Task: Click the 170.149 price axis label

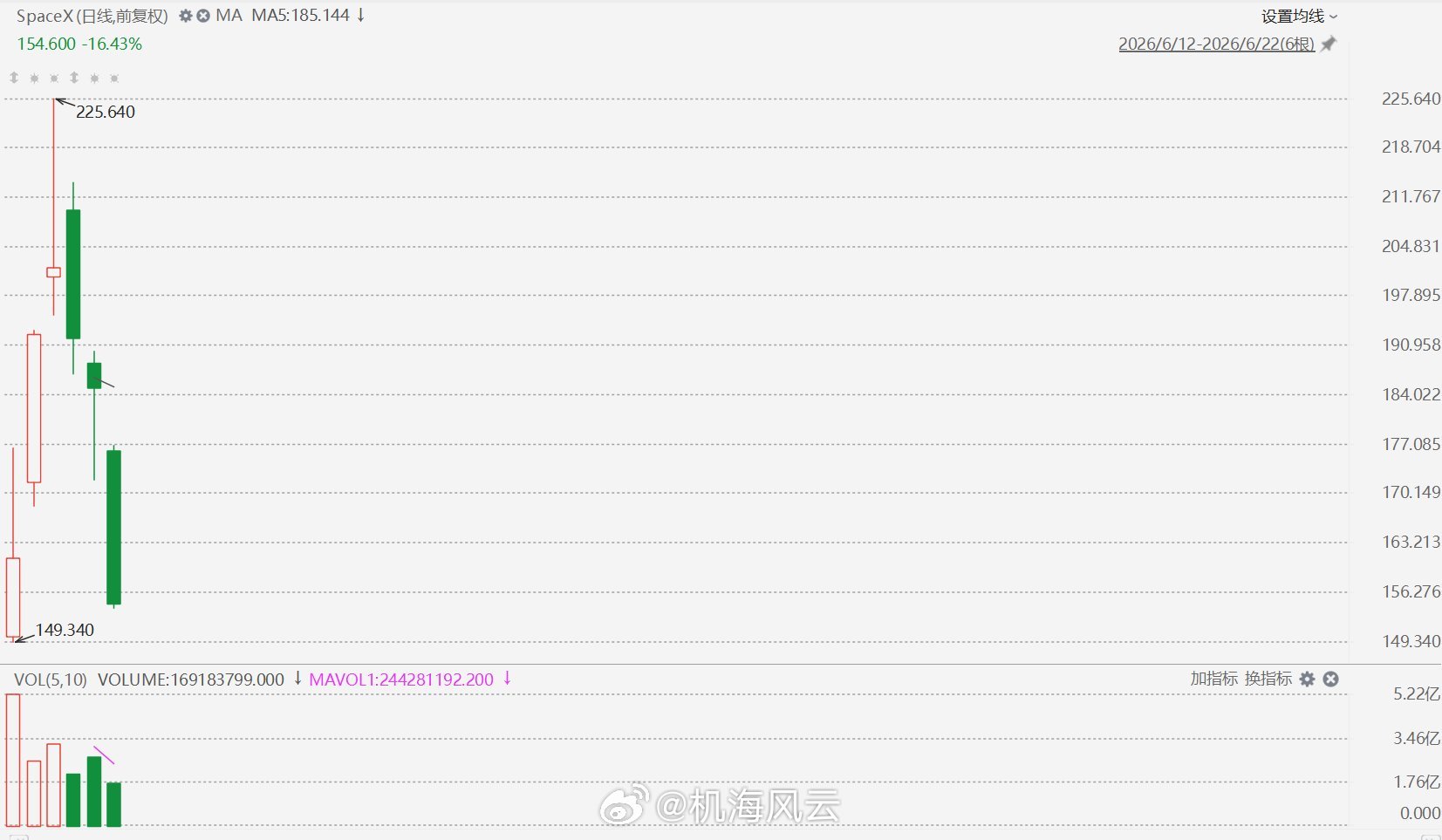Action: tap(1411, 492)
